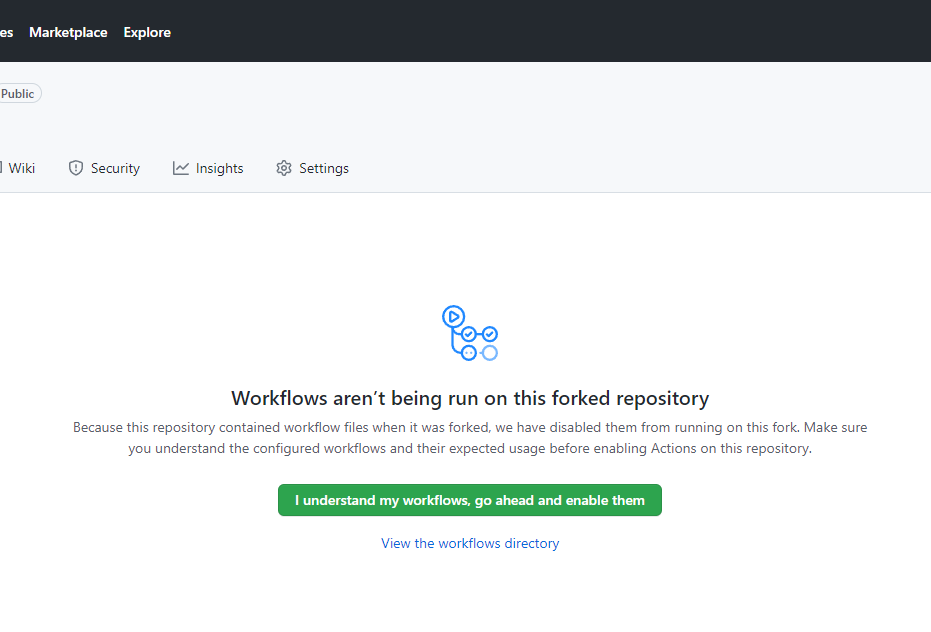Open the Explore menu

(x=146, y=31)
